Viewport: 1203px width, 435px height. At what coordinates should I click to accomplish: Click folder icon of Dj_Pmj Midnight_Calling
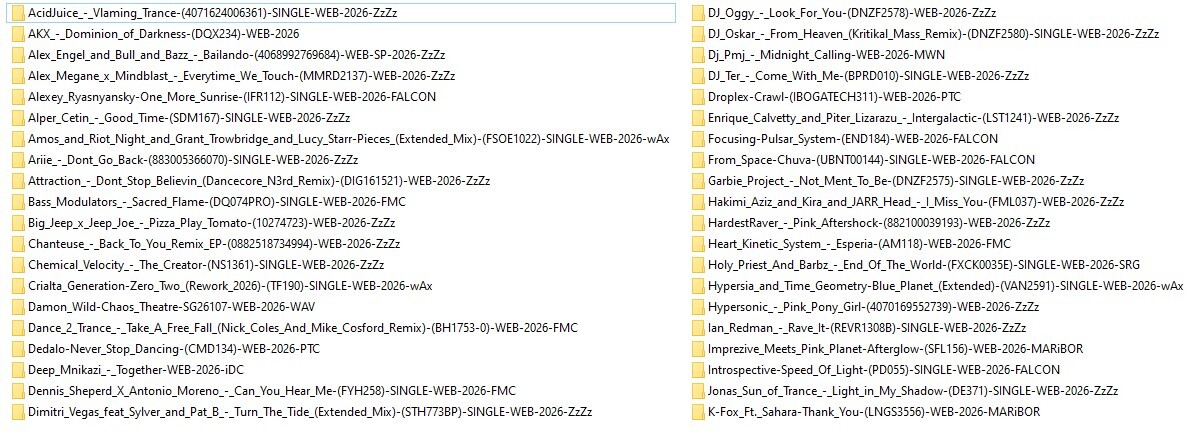tap(697, 55)
